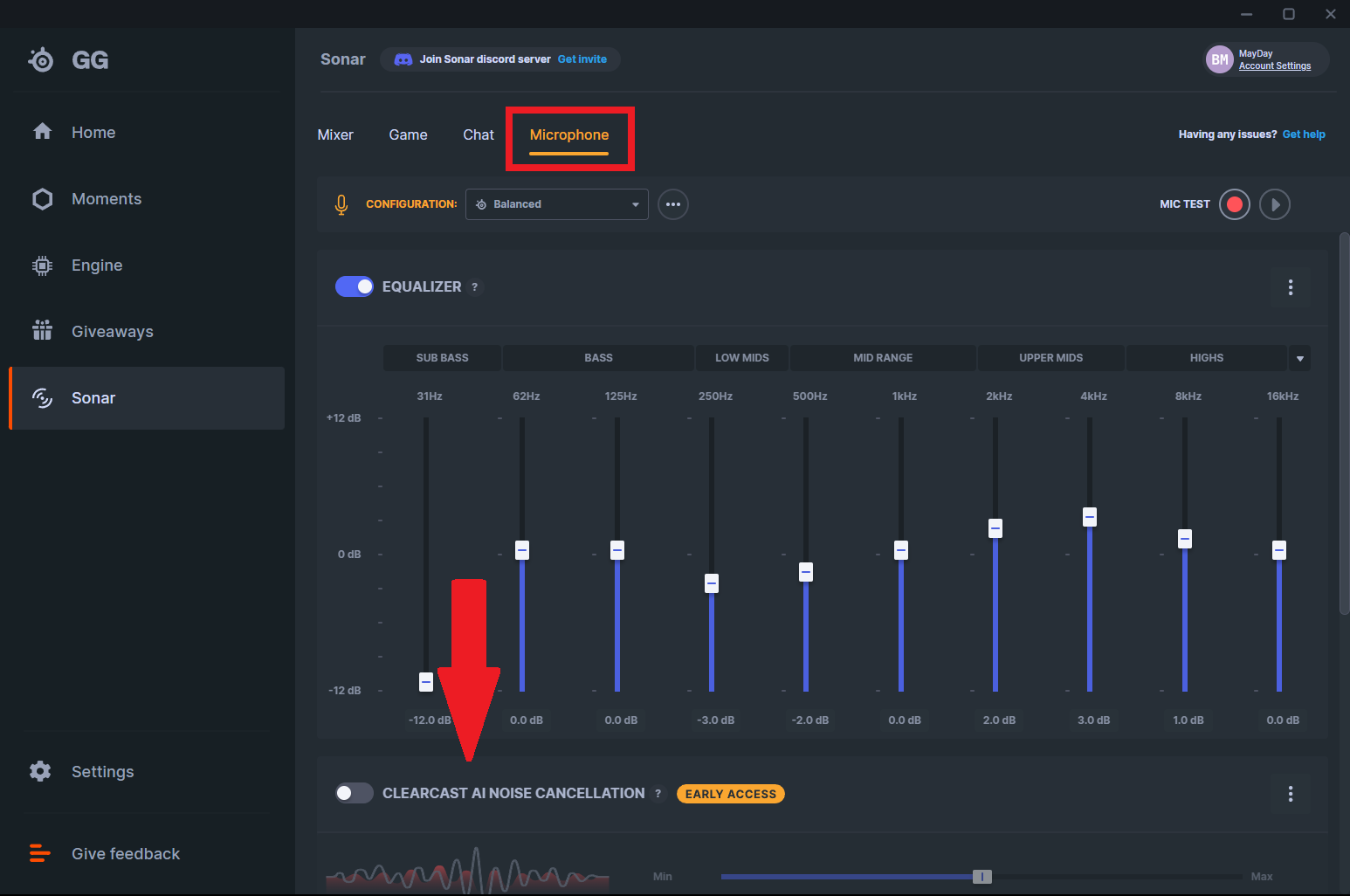
Task: Click the noise cancellation Min-Max slider handle
Action: click(x=982, y=877)
